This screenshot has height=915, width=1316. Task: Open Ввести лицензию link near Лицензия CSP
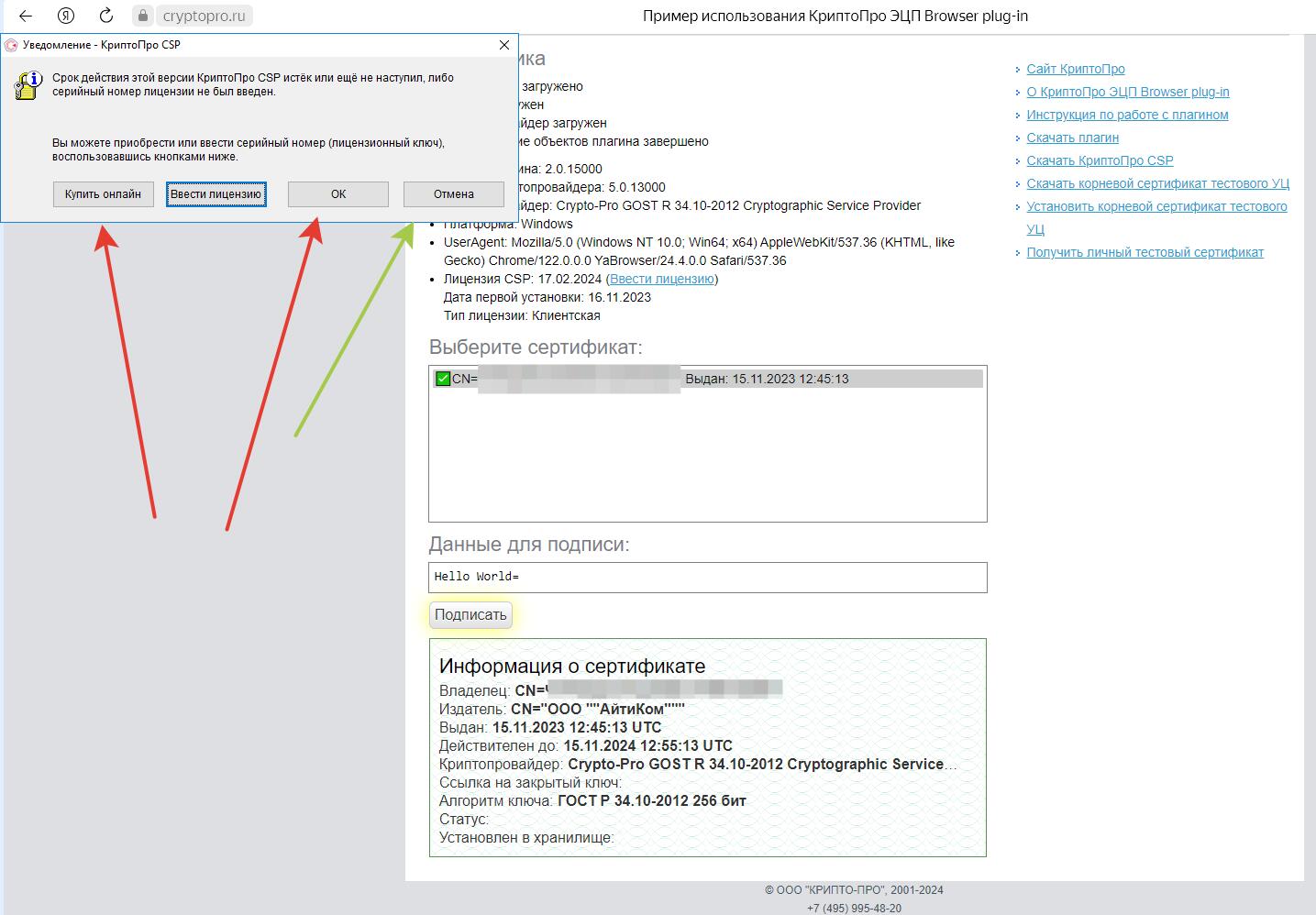tap(661, 279)
